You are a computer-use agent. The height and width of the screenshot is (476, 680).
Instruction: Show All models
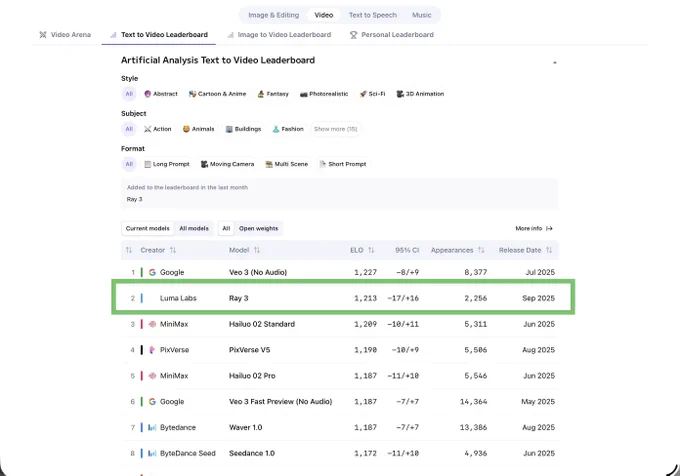pyautogui.click(x=194, y=228)
